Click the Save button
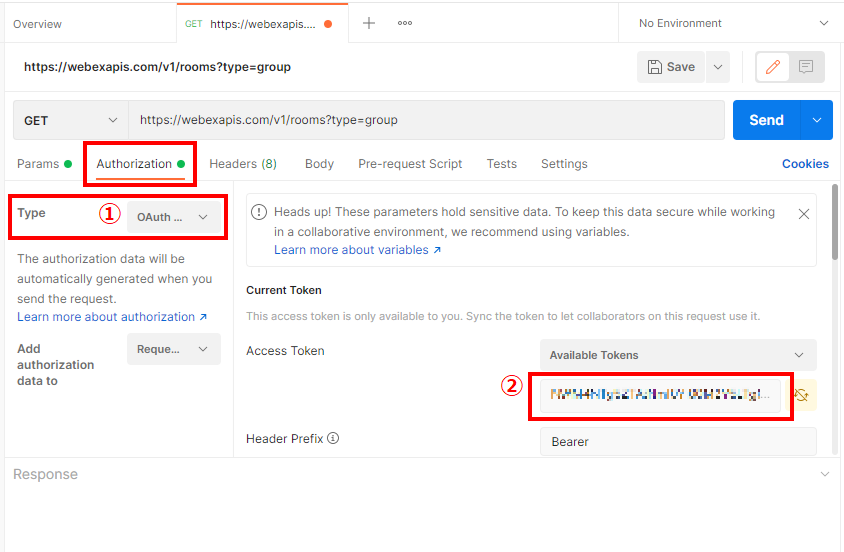 [671, 67]
